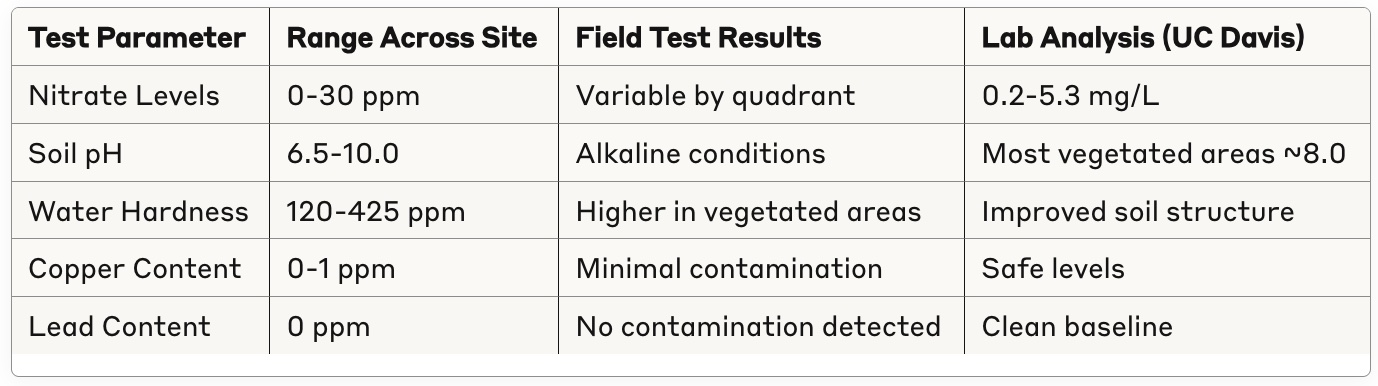The height and width of the screenshot is (386, 1378).
Task: Select the Water Hardness row label
Action: [138, 211]
